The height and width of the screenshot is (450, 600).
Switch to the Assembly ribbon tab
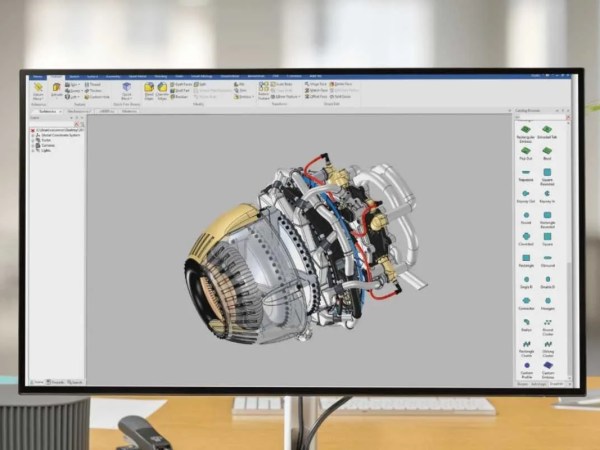point(113,77)
